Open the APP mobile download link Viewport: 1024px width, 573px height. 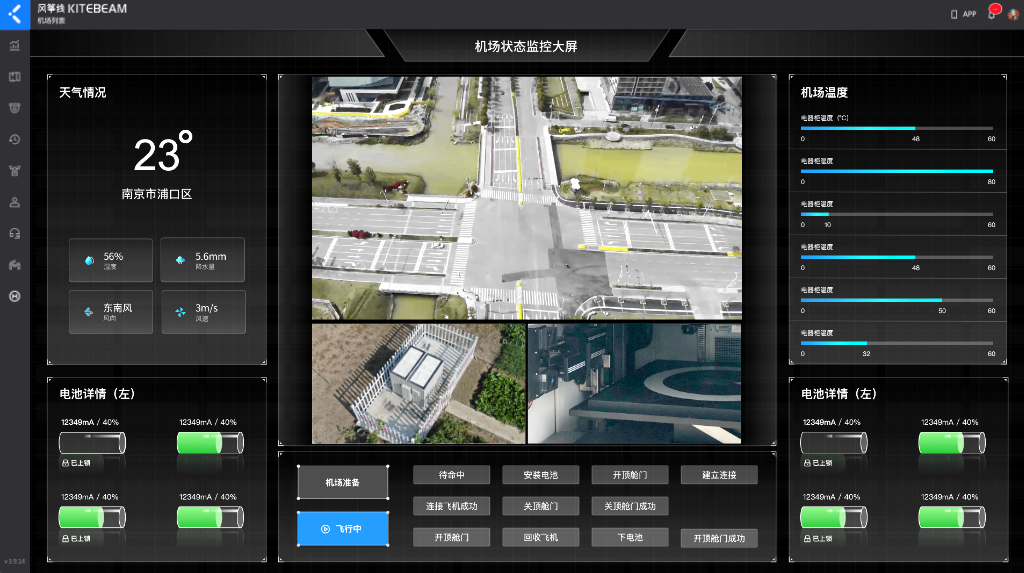click(962, 14)
